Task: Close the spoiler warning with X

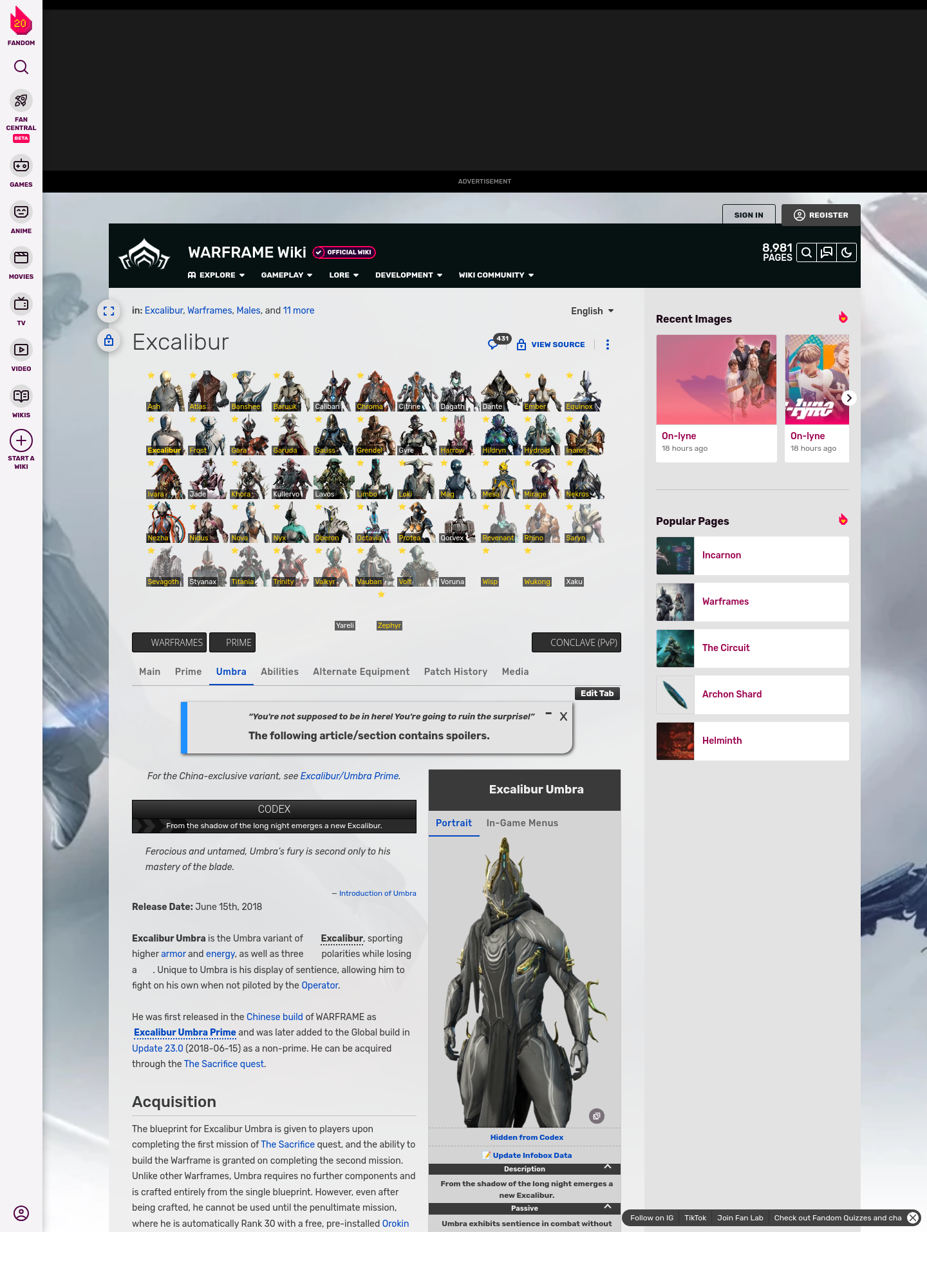Action: pos(563,716)
